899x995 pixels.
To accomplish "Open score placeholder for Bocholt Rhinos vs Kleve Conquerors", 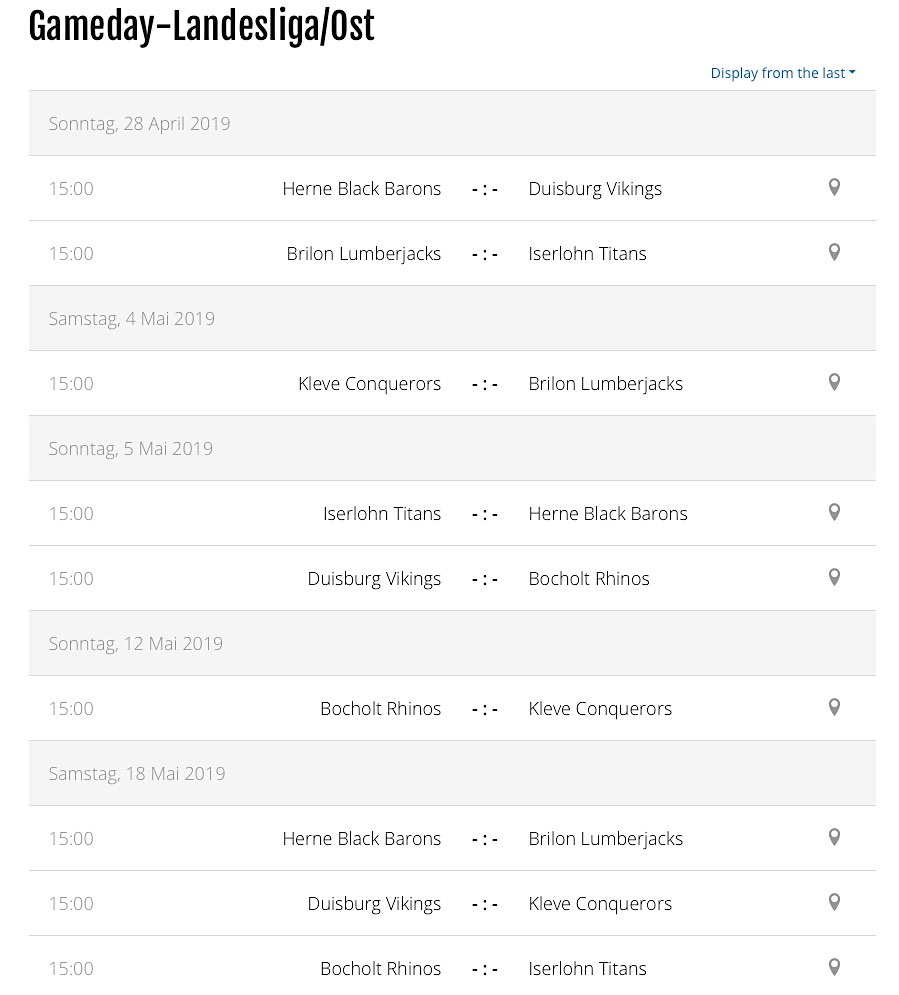I will coord(485,709).
